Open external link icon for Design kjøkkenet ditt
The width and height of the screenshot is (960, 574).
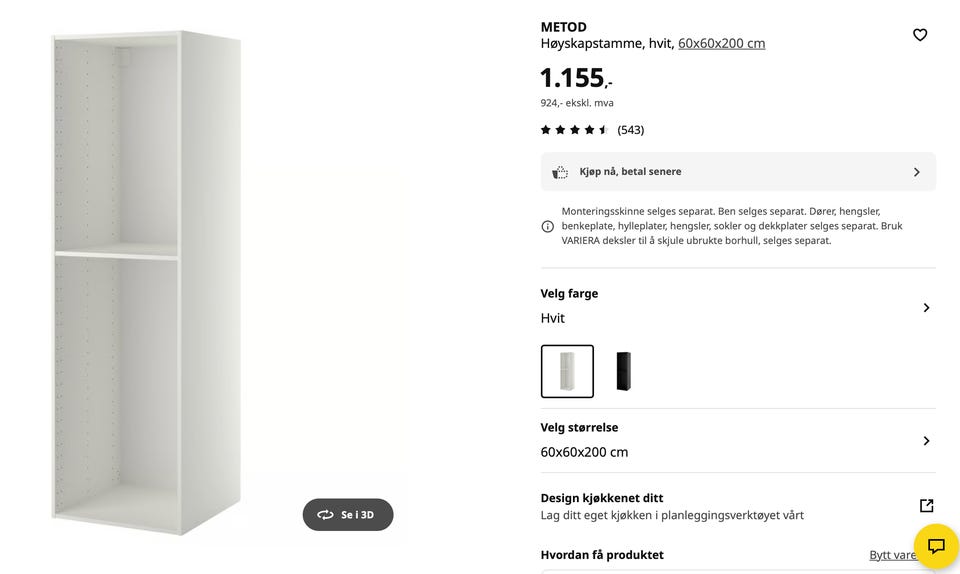pos(926,506)
